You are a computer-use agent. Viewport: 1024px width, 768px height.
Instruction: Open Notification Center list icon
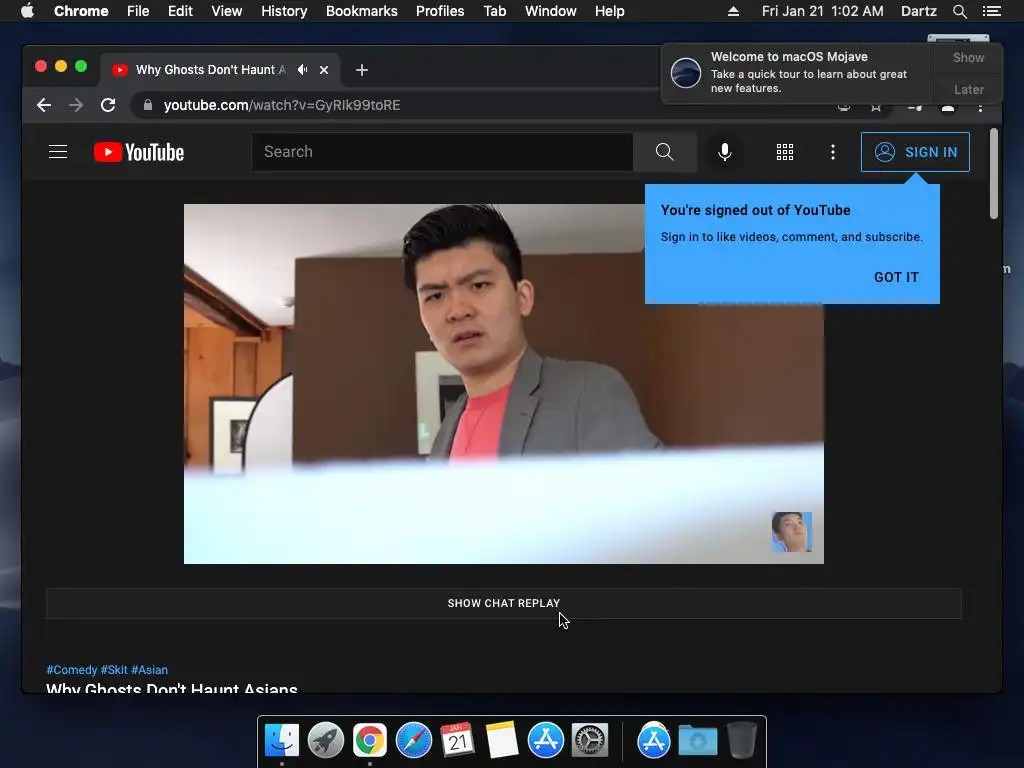[991, 11]
